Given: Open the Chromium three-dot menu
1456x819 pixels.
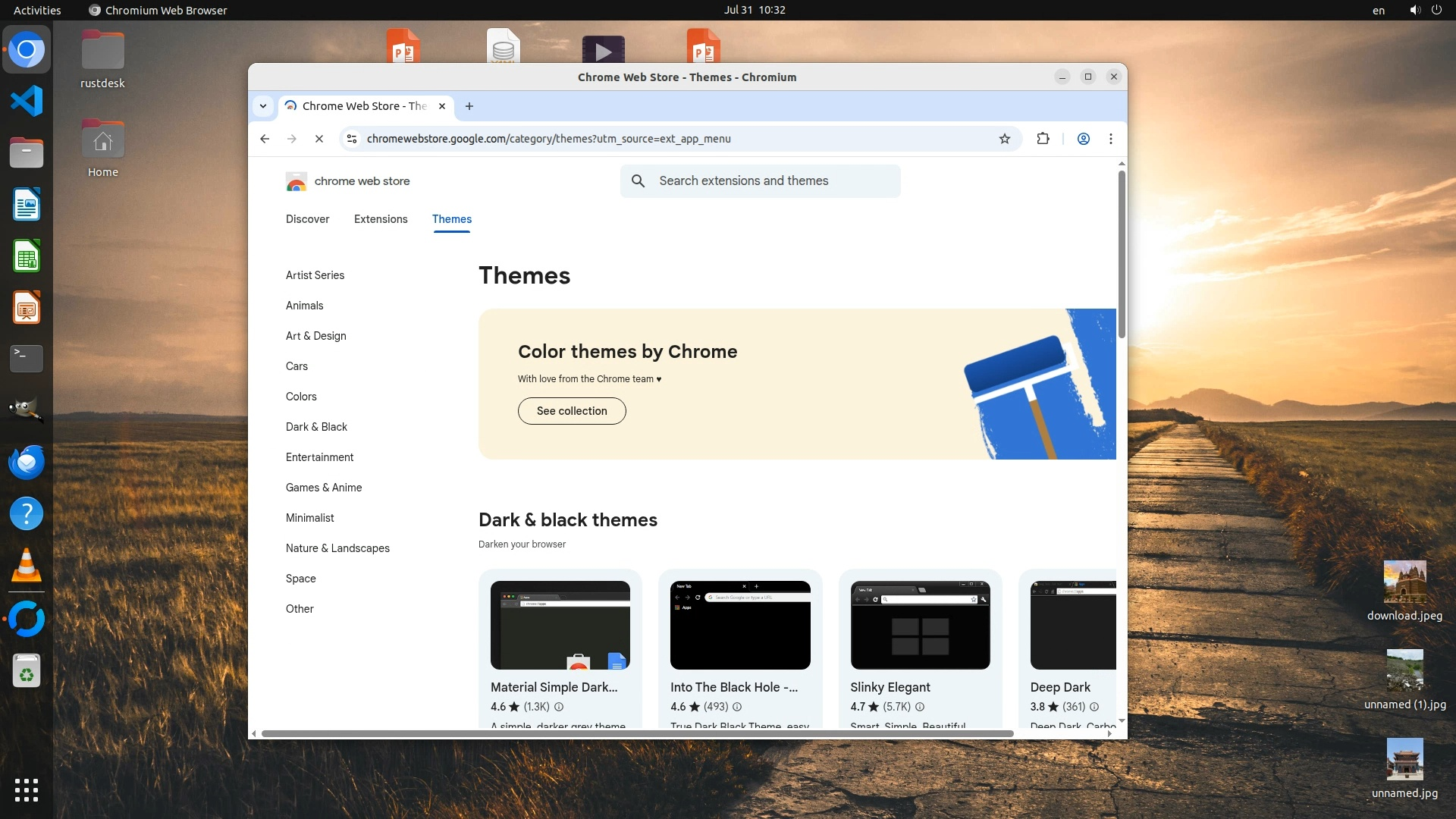Looking at the screenshot, I should [x=1111, y=139].
